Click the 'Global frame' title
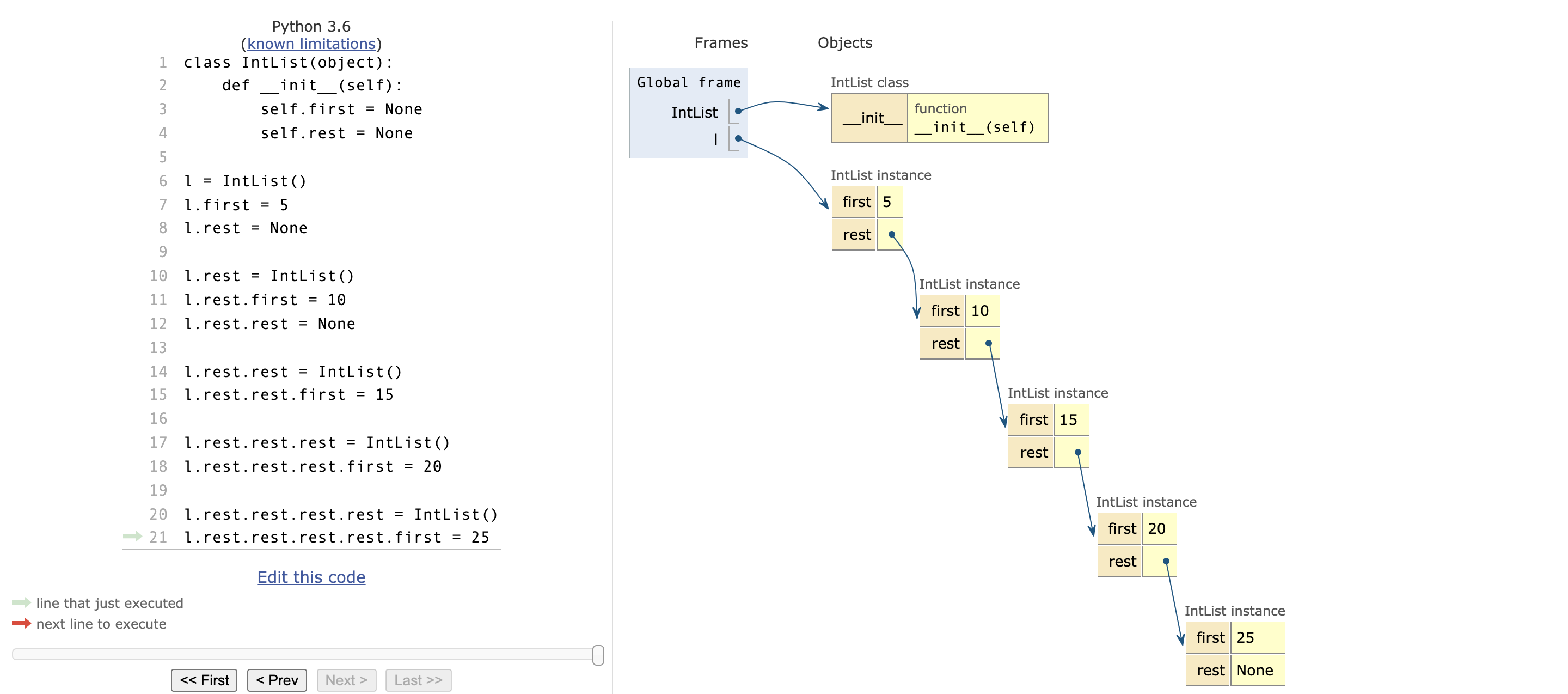 pyautogui.click(x=688, y=82)
